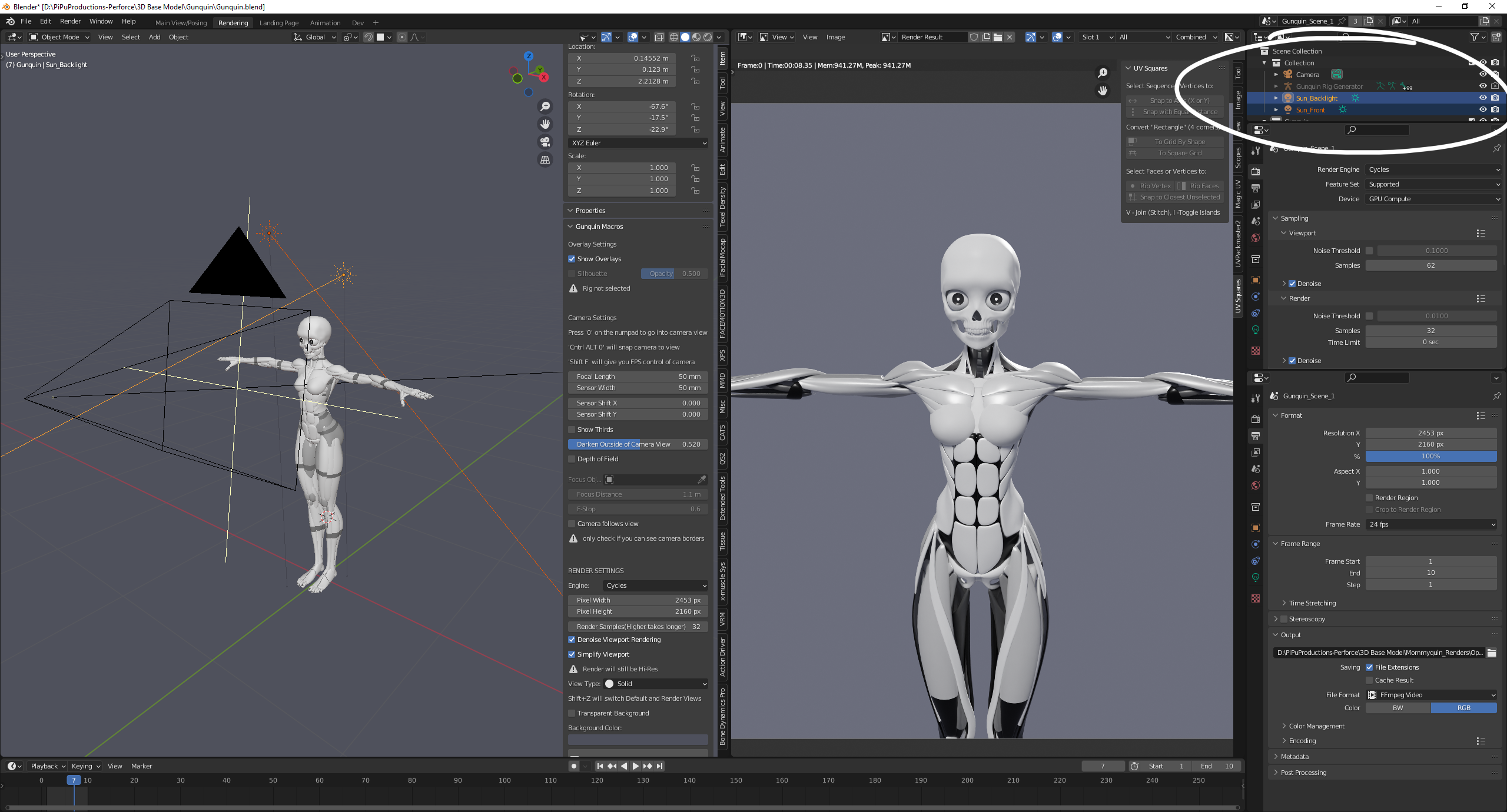Image resolution: width=1507 pixels, height=812 pixels.
Task: Open the Image menu in the image editor
Action: coord(835,37)
